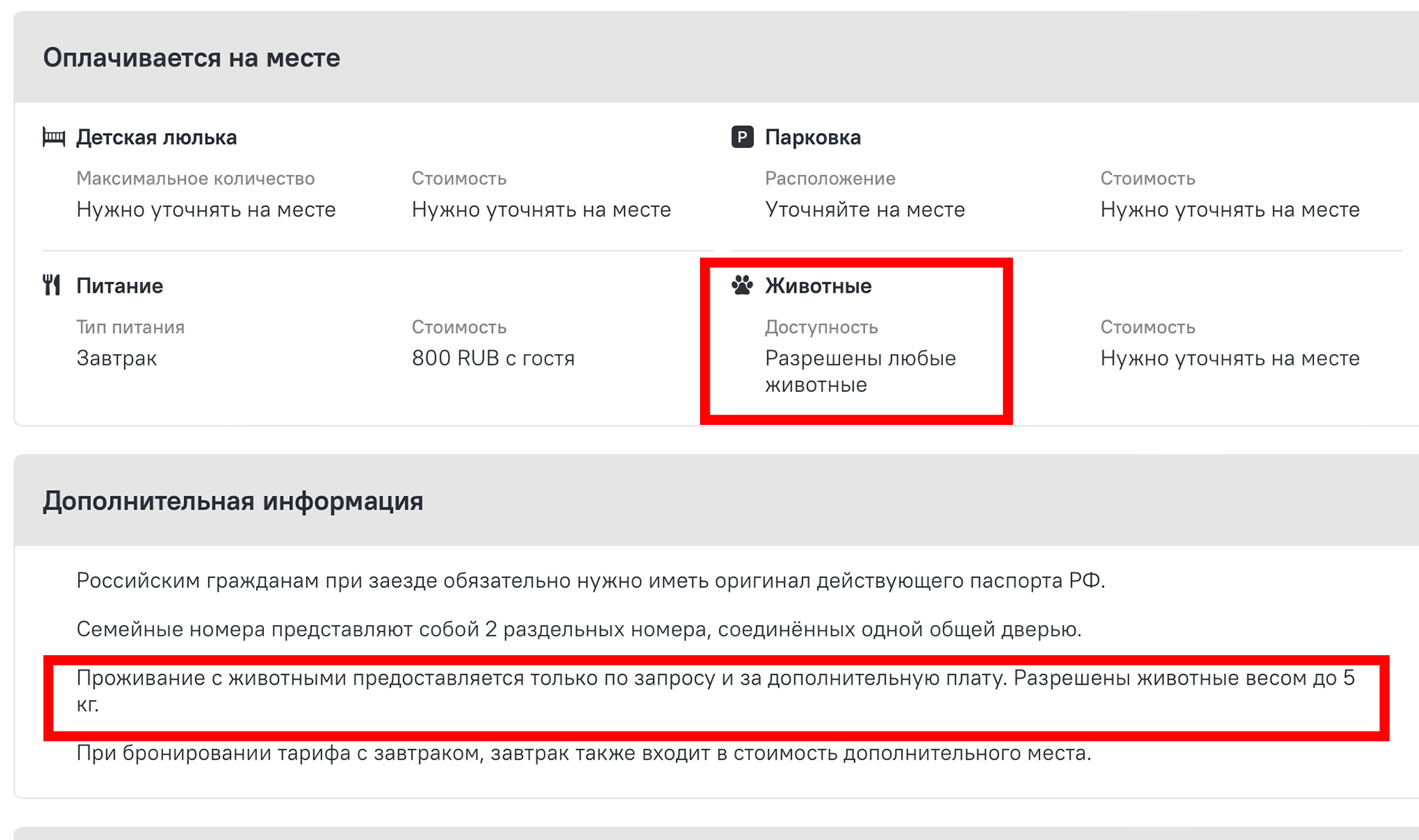
Task: Click the Расположение label under Парковка
Action: pyautogui.click(x=830, y=178)
